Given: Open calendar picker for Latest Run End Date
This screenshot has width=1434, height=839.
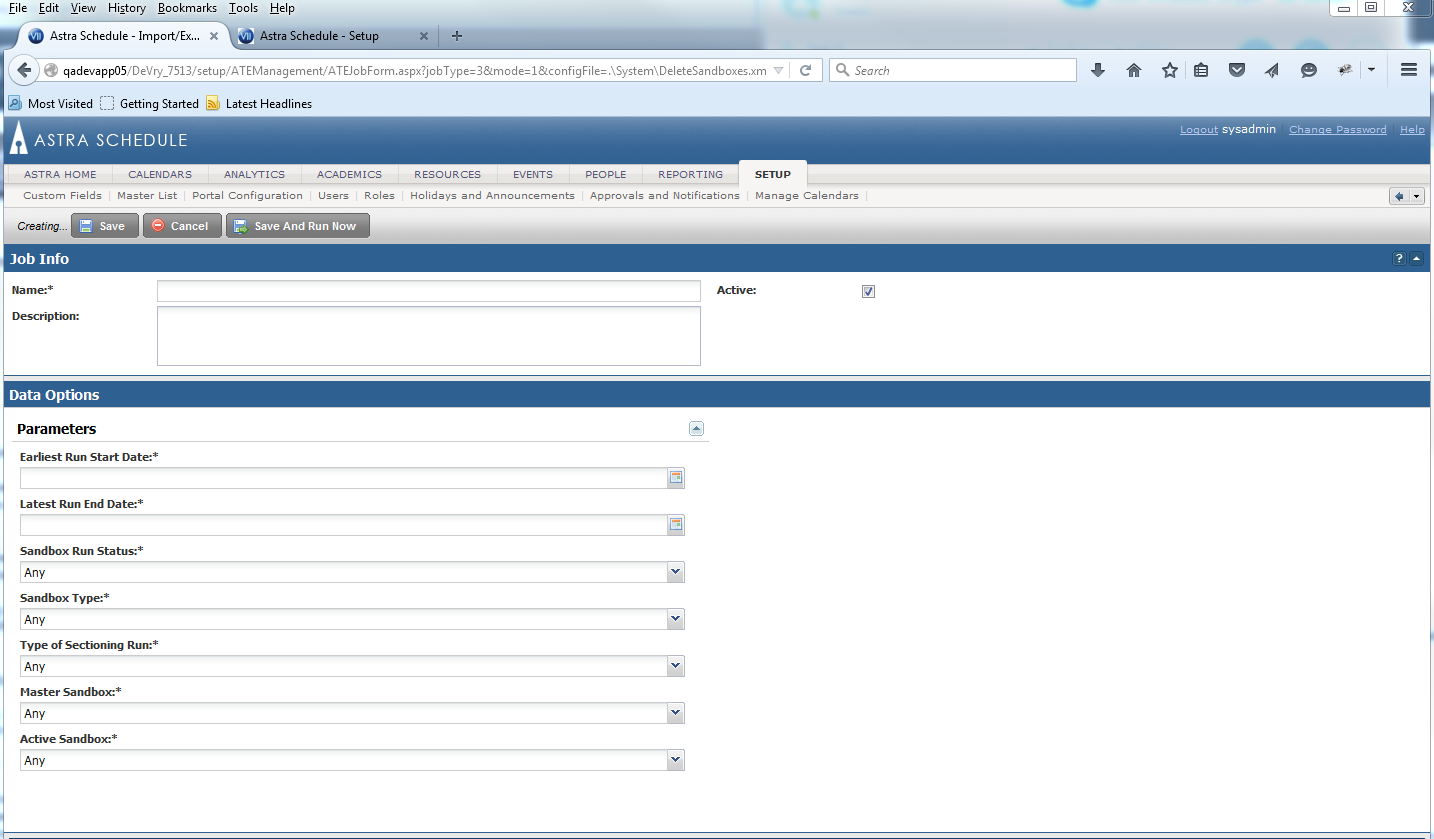Looking at the screenshot, I should point(676,525).
